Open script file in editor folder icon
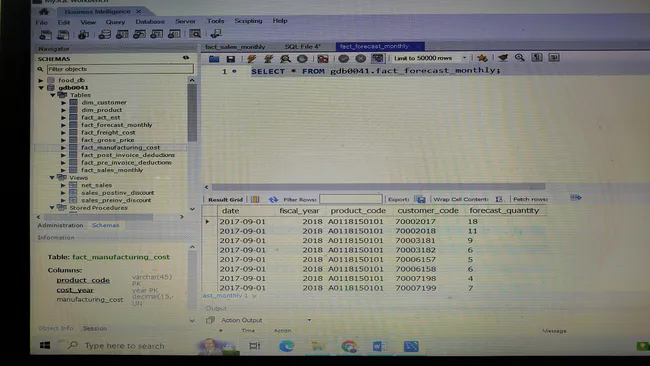Image resolution: width=650 pixels, height=366 pixels. point(214,59)
